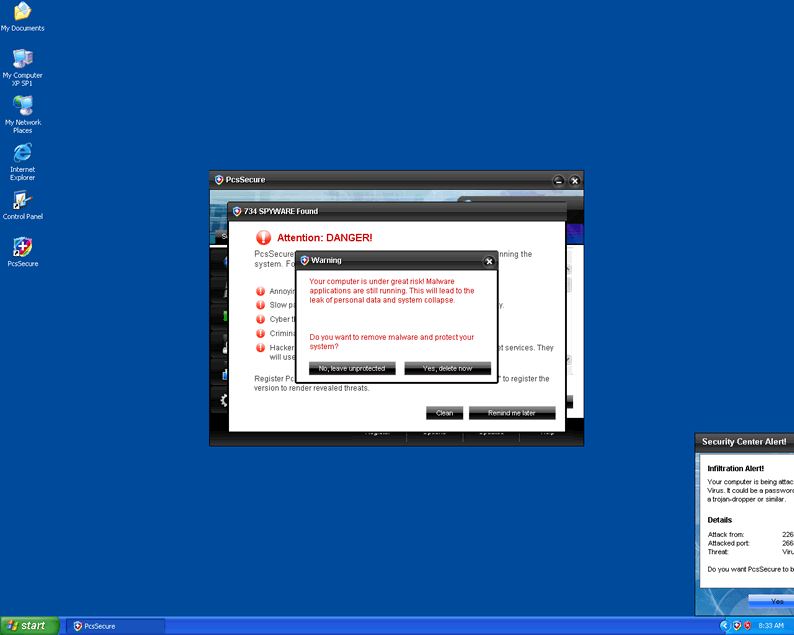Click "No, leave unprotected" button
The image size is (794, 635).
pyautogui.click(x=352, y=369)
